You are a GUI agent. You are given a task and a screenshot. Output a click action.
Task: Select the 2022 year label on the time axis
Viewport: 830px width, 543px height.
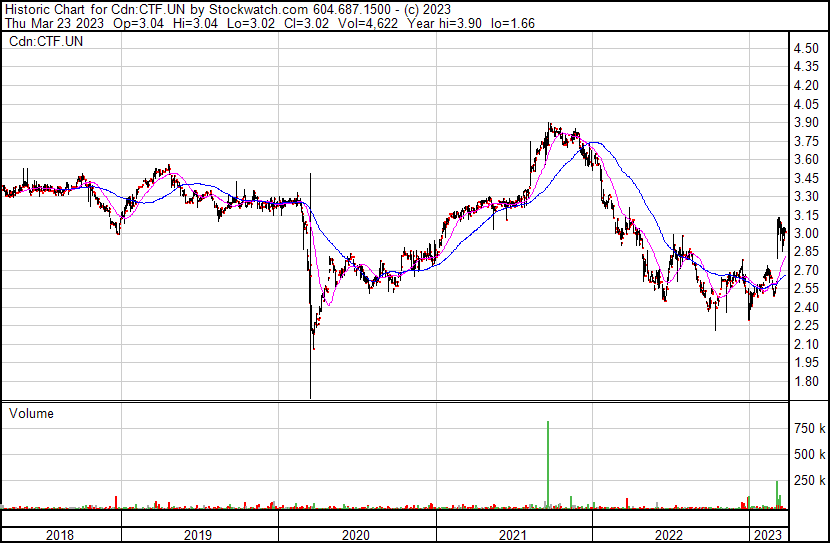click(x=669, y=536)
